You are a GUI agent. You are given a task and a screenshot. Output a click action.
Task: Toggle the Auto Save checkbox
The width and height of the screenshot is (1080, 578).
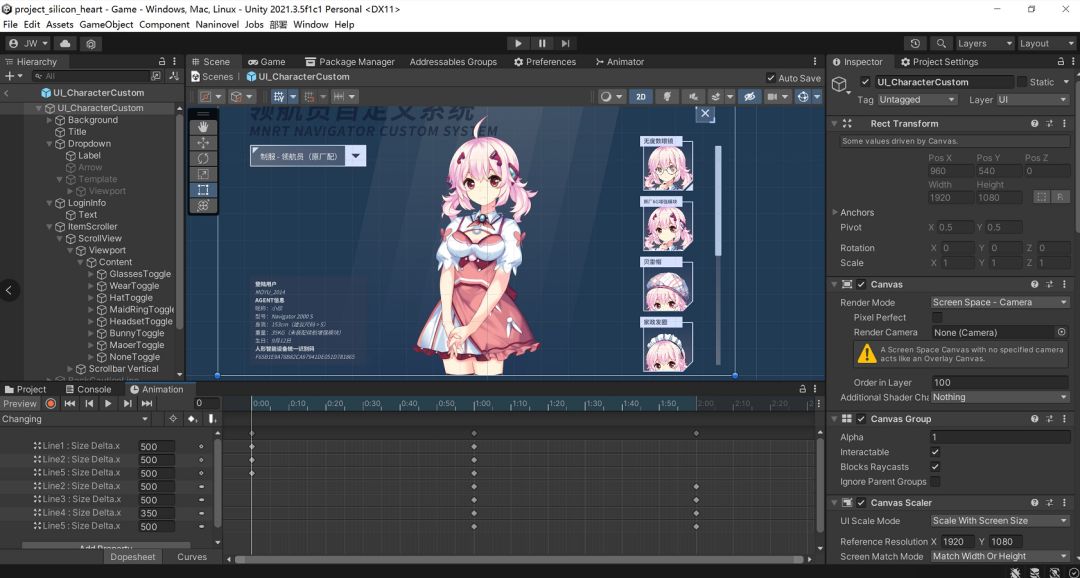coord(771,78)
